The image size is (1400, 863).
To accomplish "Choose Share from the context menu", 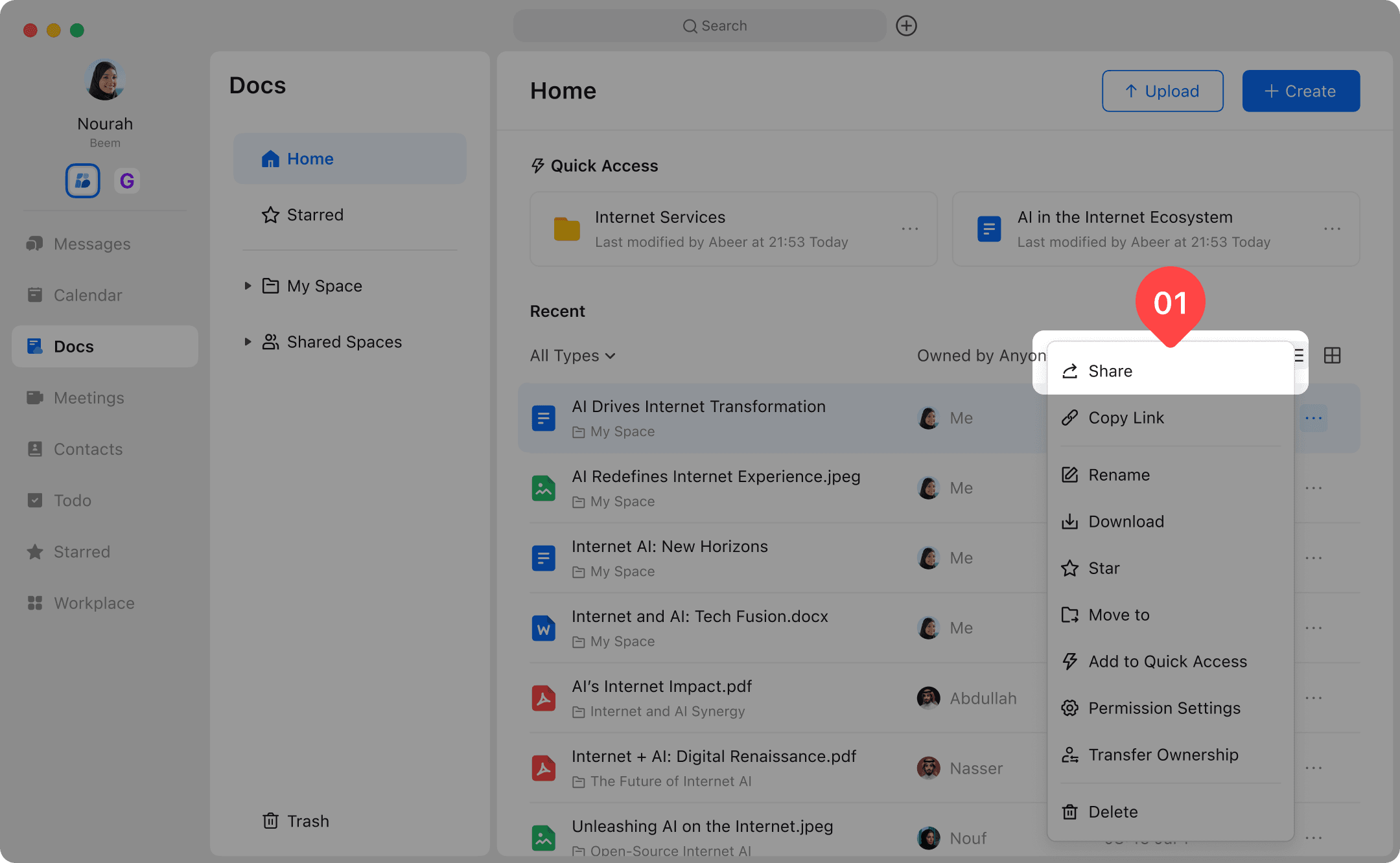I will click(x=1110, y=371).
